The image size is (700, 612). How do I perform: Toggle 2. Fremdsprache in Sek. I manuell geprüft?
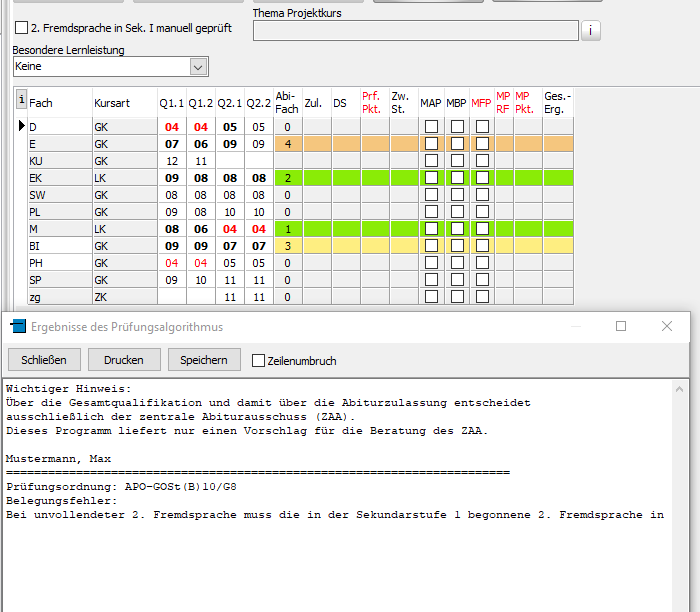tap(21, 28)
